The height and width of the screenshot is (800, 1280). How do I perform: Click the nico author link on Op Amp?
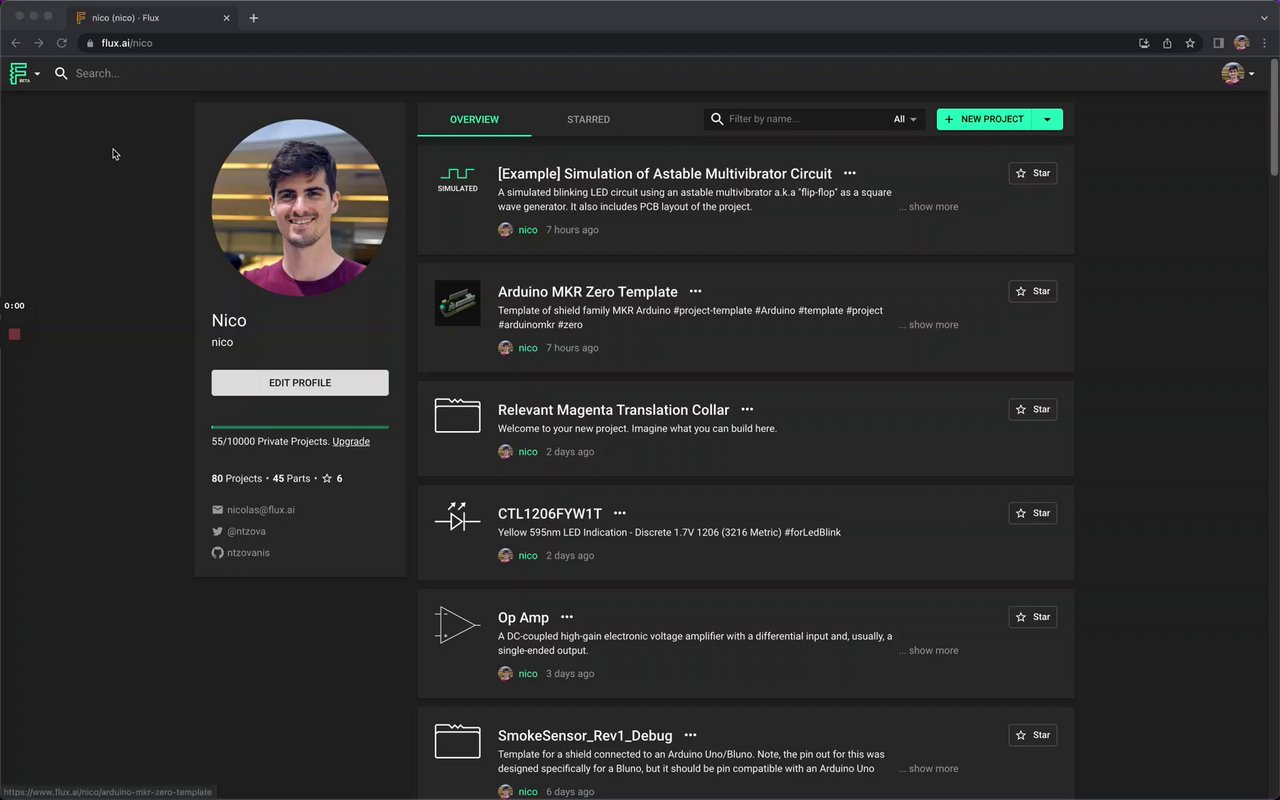point(528,674)
